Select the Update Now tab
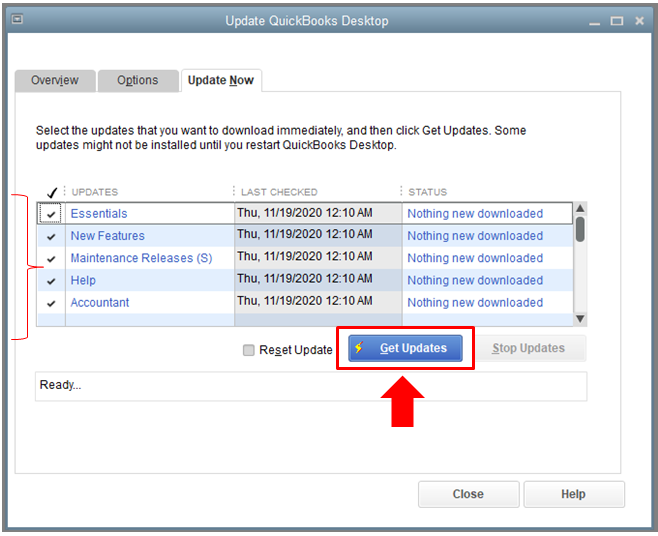Viewport: 658px width, 536px height. (221, 80)
